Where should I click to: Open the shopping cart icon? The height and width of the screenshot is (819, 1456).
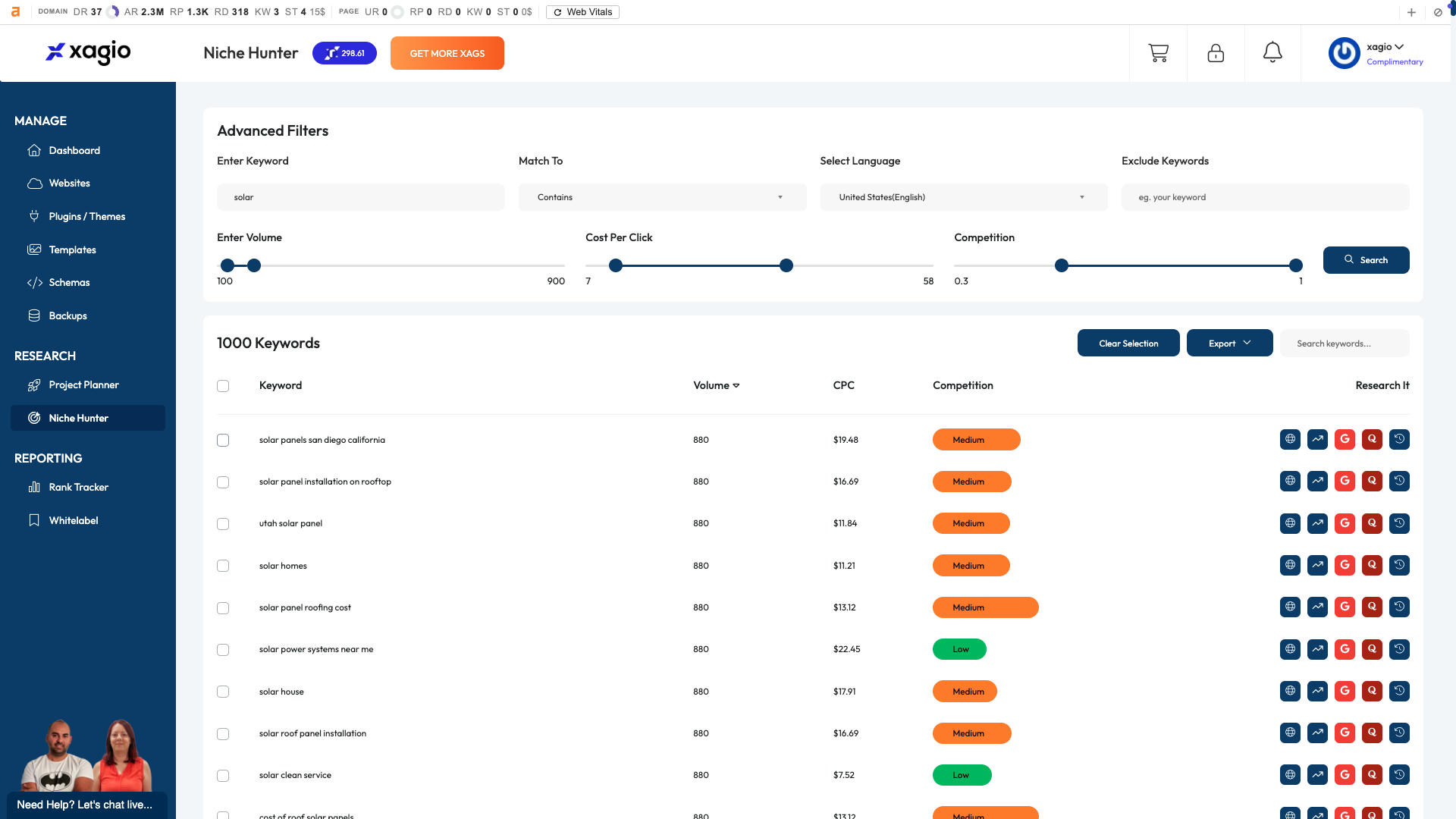1158,53
